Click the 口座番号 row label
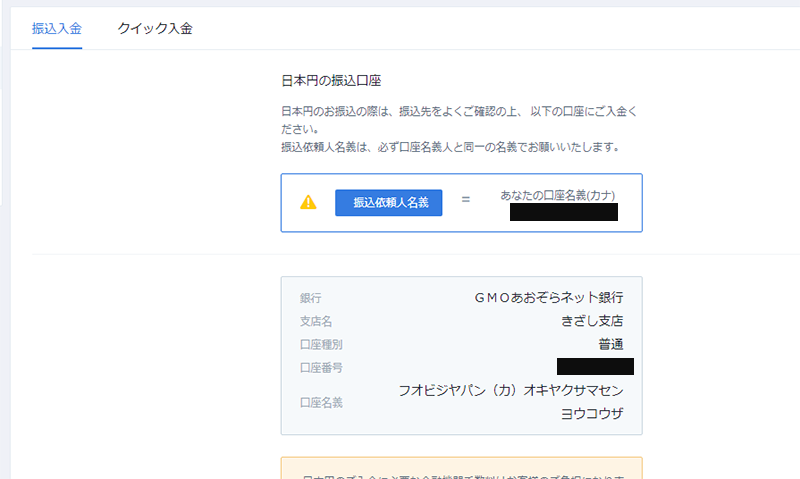The width and height of the screenshot is (800, 479). [x=321, y=368]
